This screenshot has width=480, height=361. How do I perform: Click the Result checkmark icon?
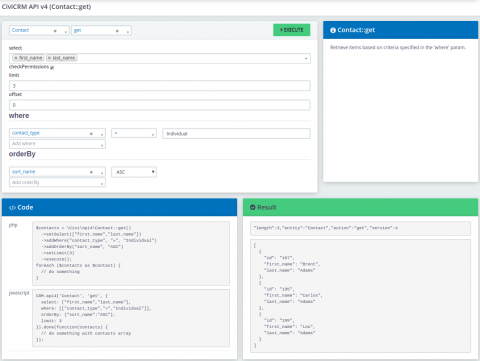pyautogui.click(x=253, y=207)
